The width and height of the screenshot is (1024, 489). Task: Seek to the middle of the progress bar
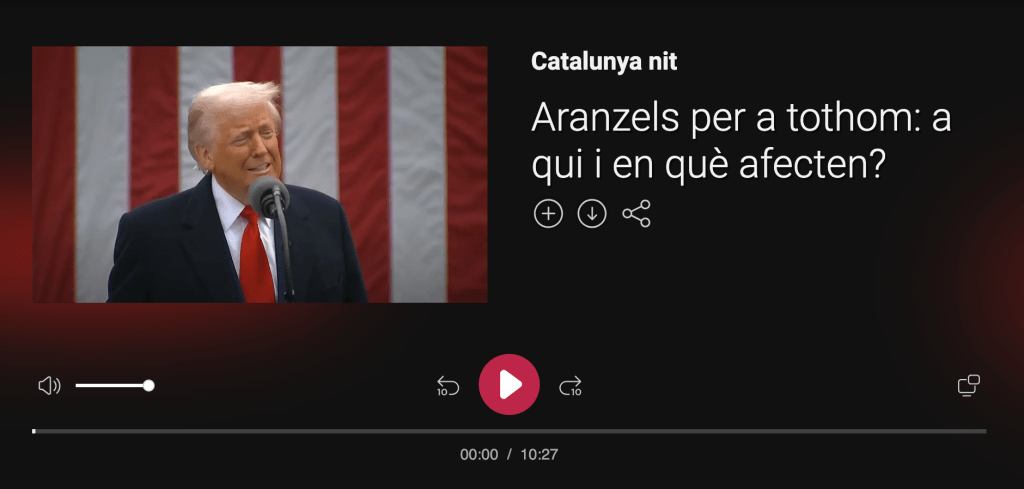pyautogui.click(x=509, y=431)
